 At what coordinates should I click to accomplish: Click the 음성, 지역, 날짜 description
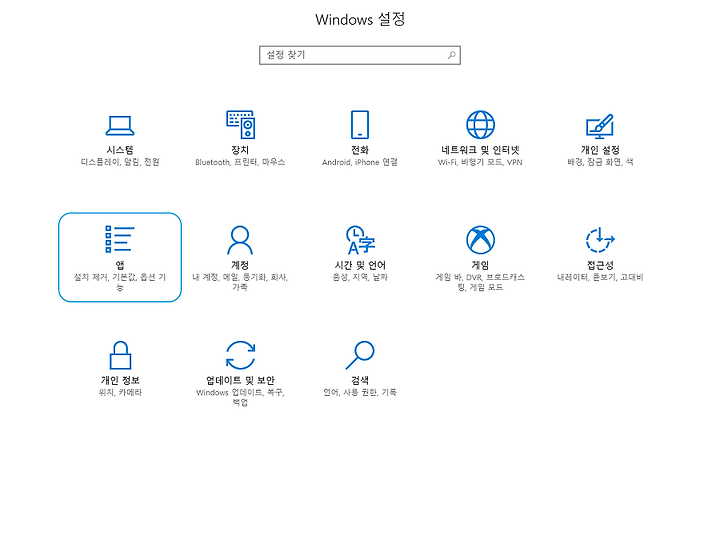(360, 277)
